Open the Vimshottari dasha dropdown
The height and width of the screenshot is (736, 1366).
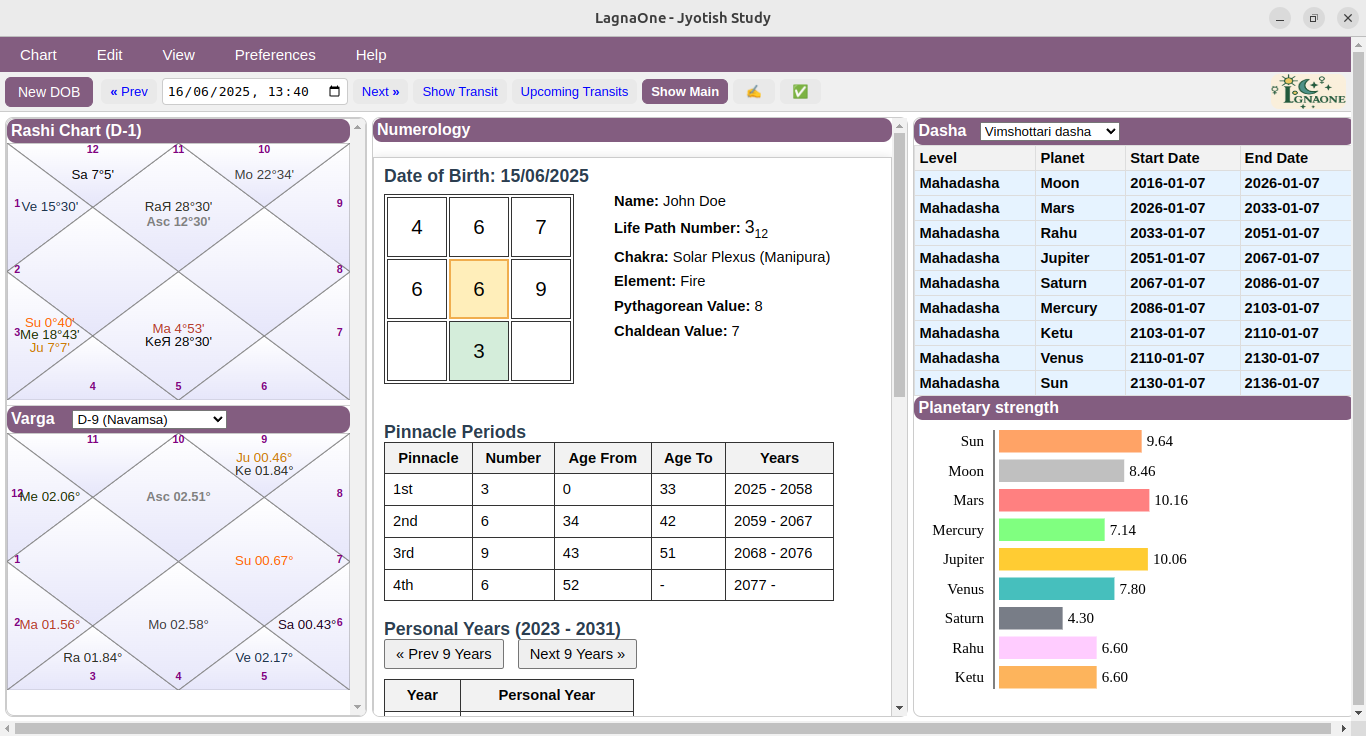point(1050,131)
